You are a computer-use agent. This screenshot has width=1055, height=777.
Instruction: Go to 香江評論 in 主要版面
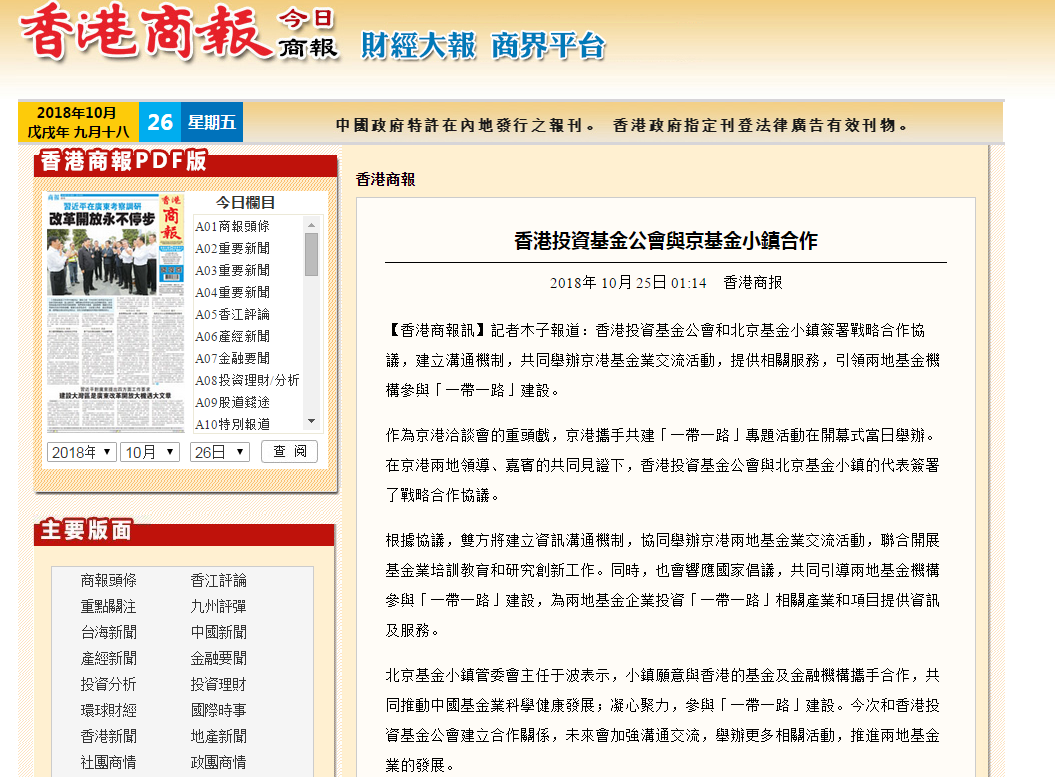tap(218, 581)
